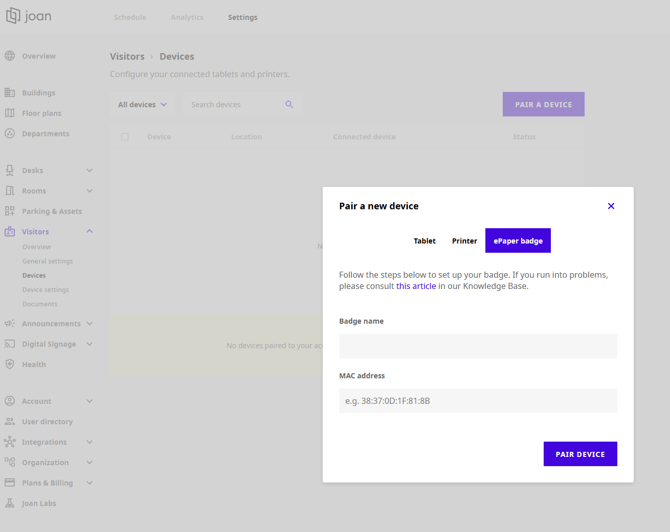Click the Floor plans sidebar icon
Screen dimensions: 670x532
pos(10,113)
